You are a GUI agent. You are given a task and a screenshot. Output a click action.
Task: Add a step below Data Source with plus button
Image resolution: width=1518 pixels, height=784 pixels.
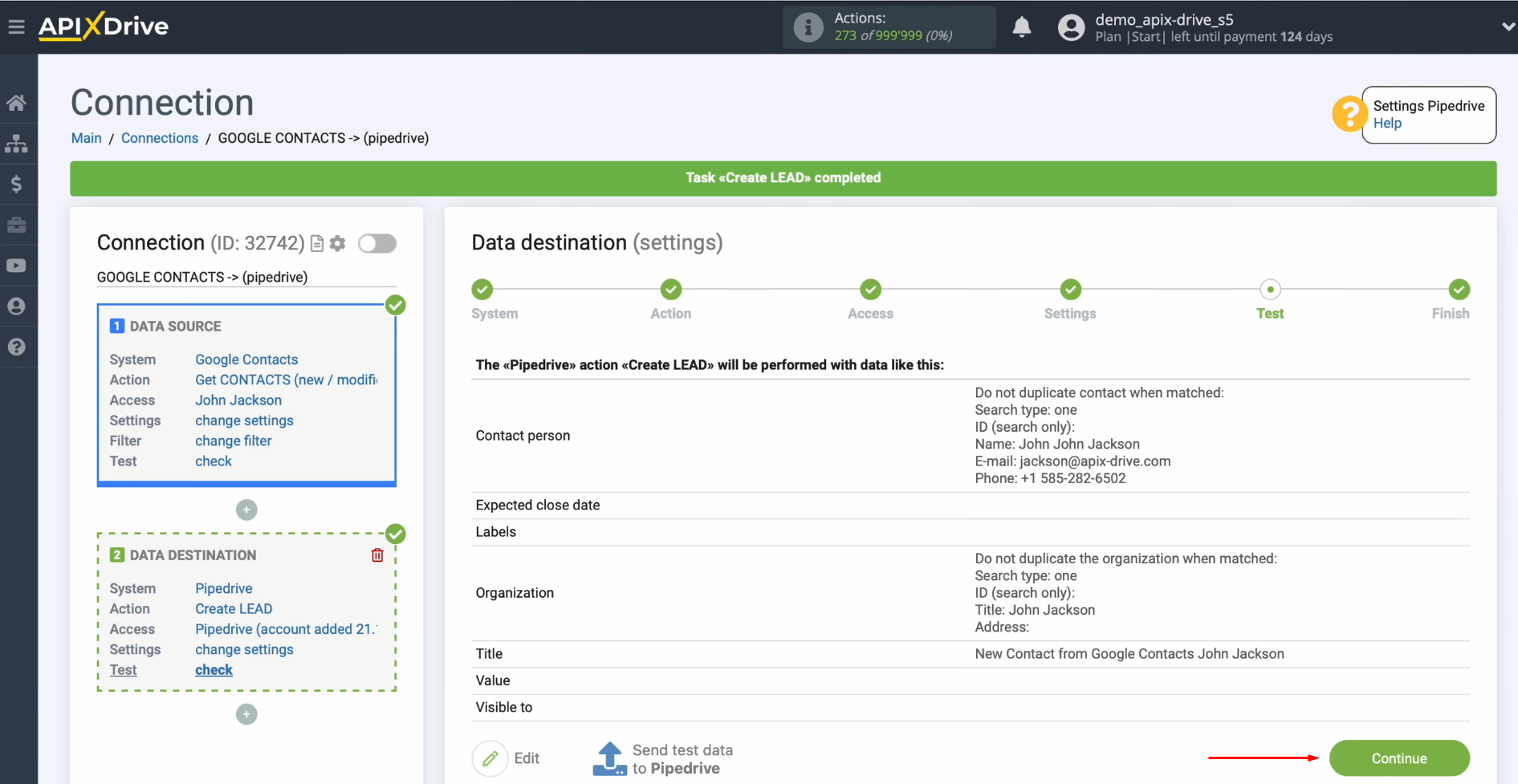(x=246, y=510)
